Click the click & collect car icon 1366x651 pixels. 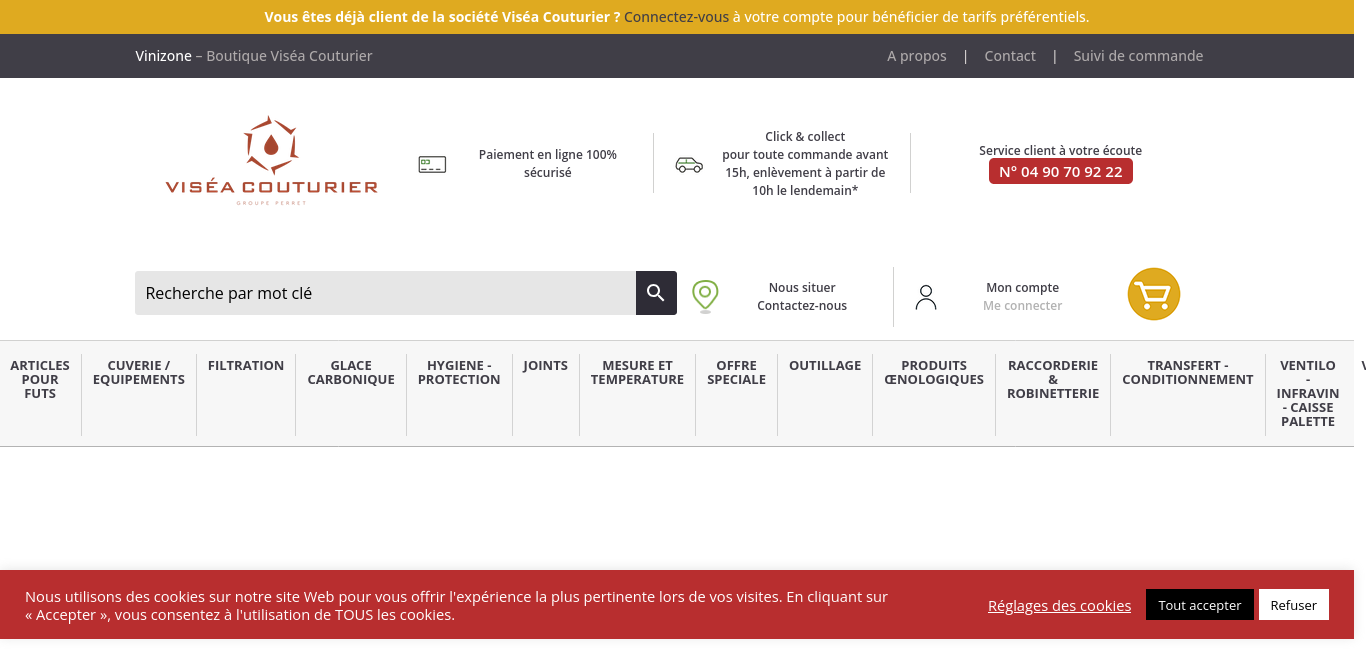pos(689,164)
